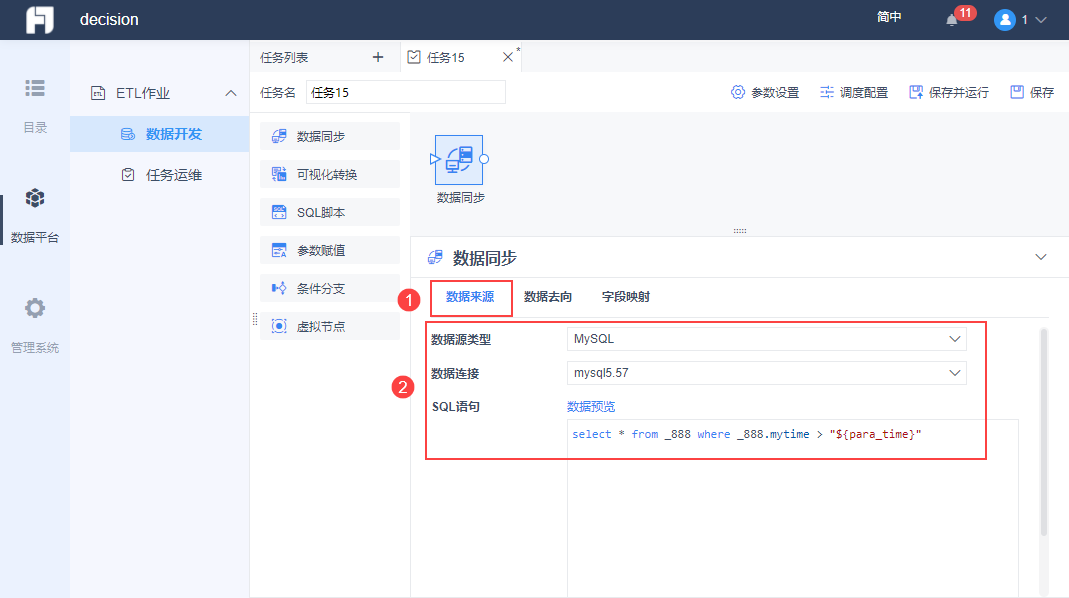Click the SQL语句 label text

tap(455, 407)
